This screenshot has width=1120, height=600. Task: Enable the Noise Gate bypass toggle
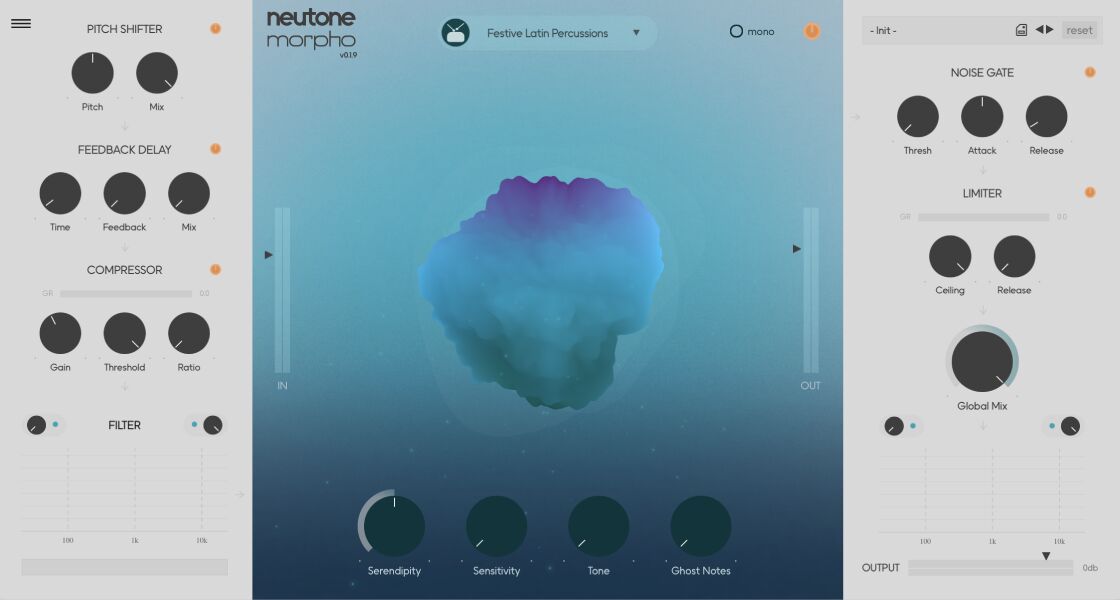(1089, 72)
